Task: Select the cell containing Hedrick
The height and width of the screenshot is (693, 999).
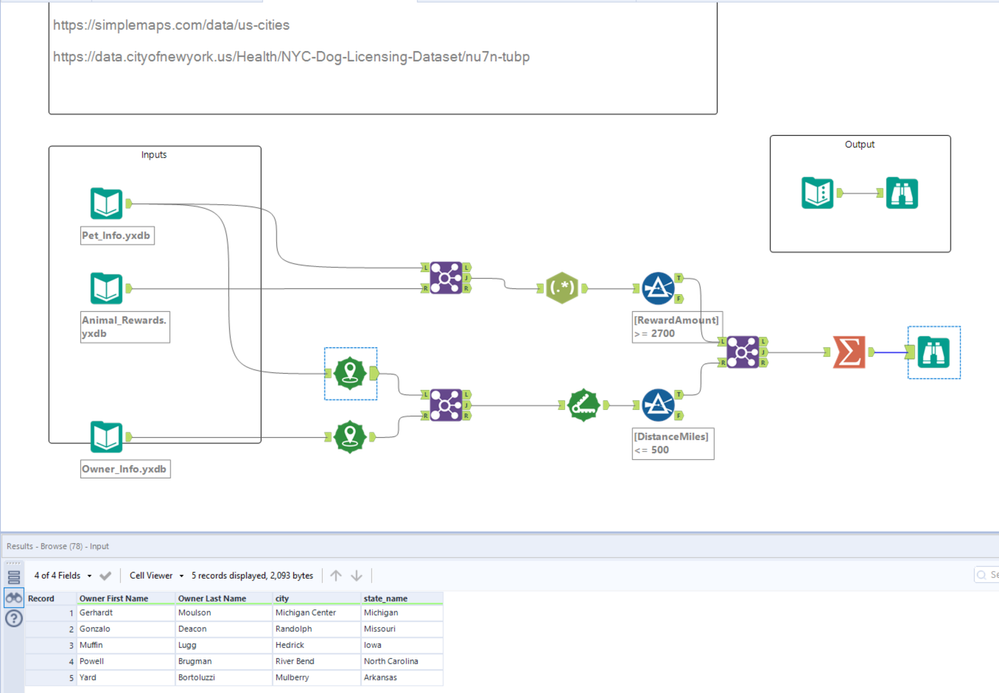Action: point(317,645)
